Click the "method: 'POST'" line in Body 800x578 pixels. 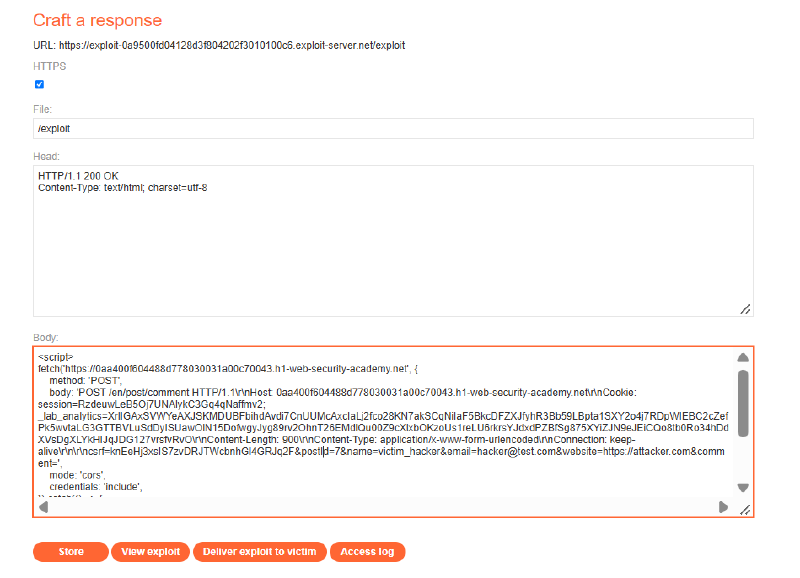coord(85,381)
